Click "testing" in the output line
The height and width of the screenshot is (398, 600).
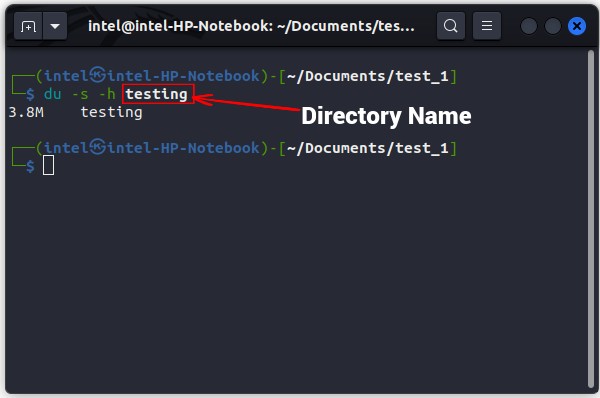coord(111,113)
